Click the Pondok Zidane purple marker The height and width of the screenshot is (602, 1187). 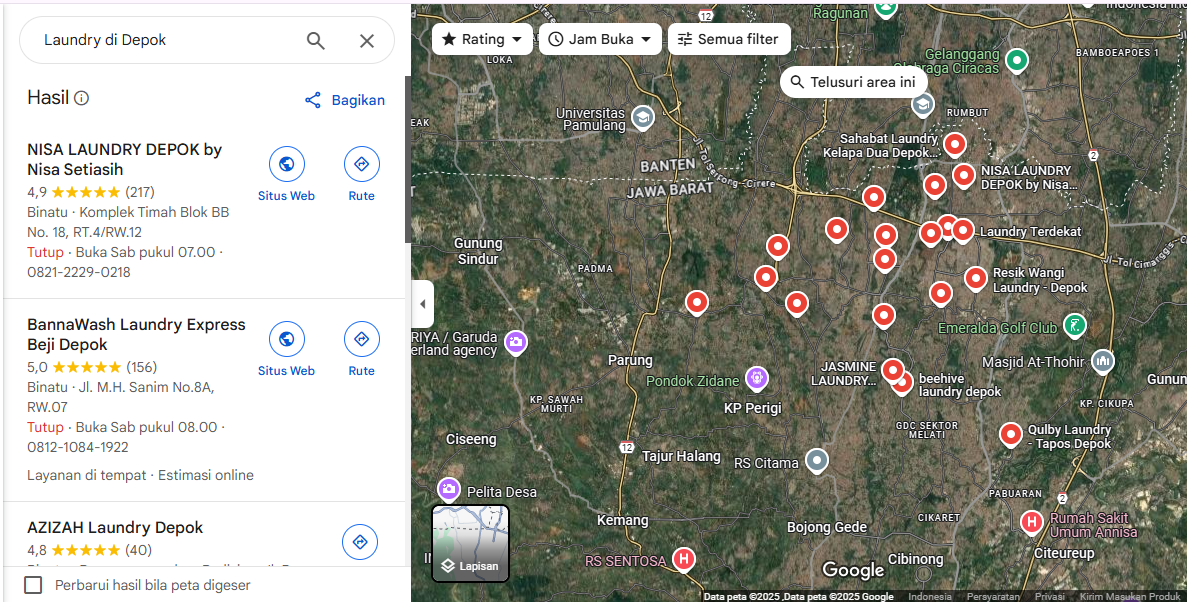tap(756, 377)
